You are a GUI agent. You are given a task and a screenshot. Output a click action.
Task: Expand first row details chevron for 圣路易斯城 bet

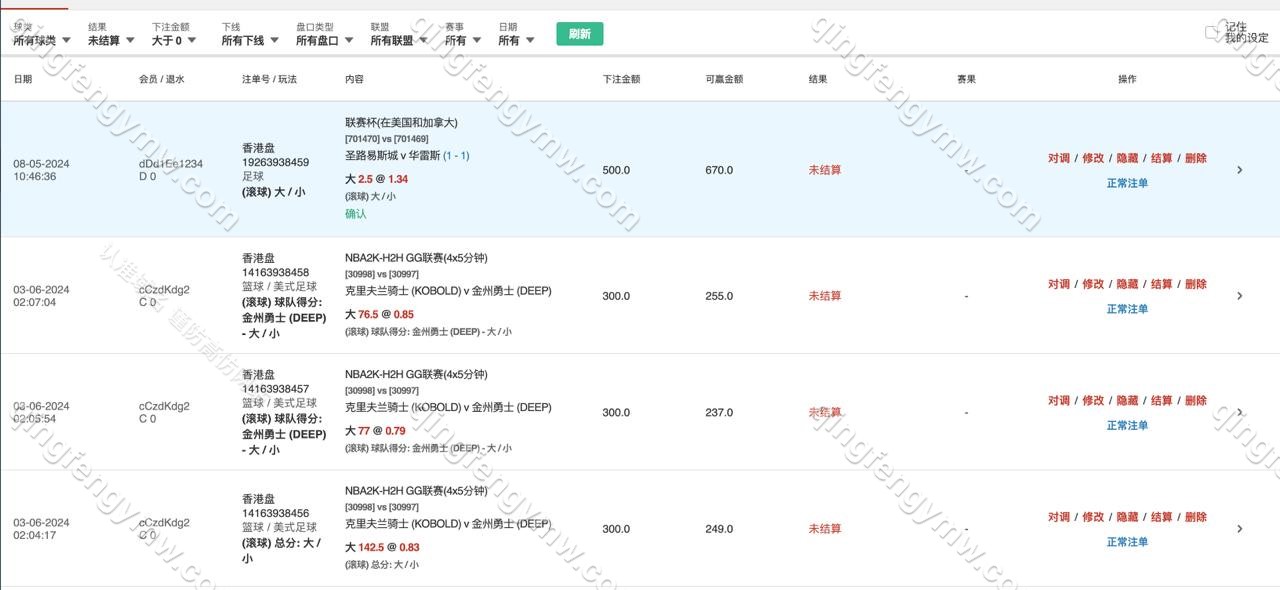[1239, 170]
